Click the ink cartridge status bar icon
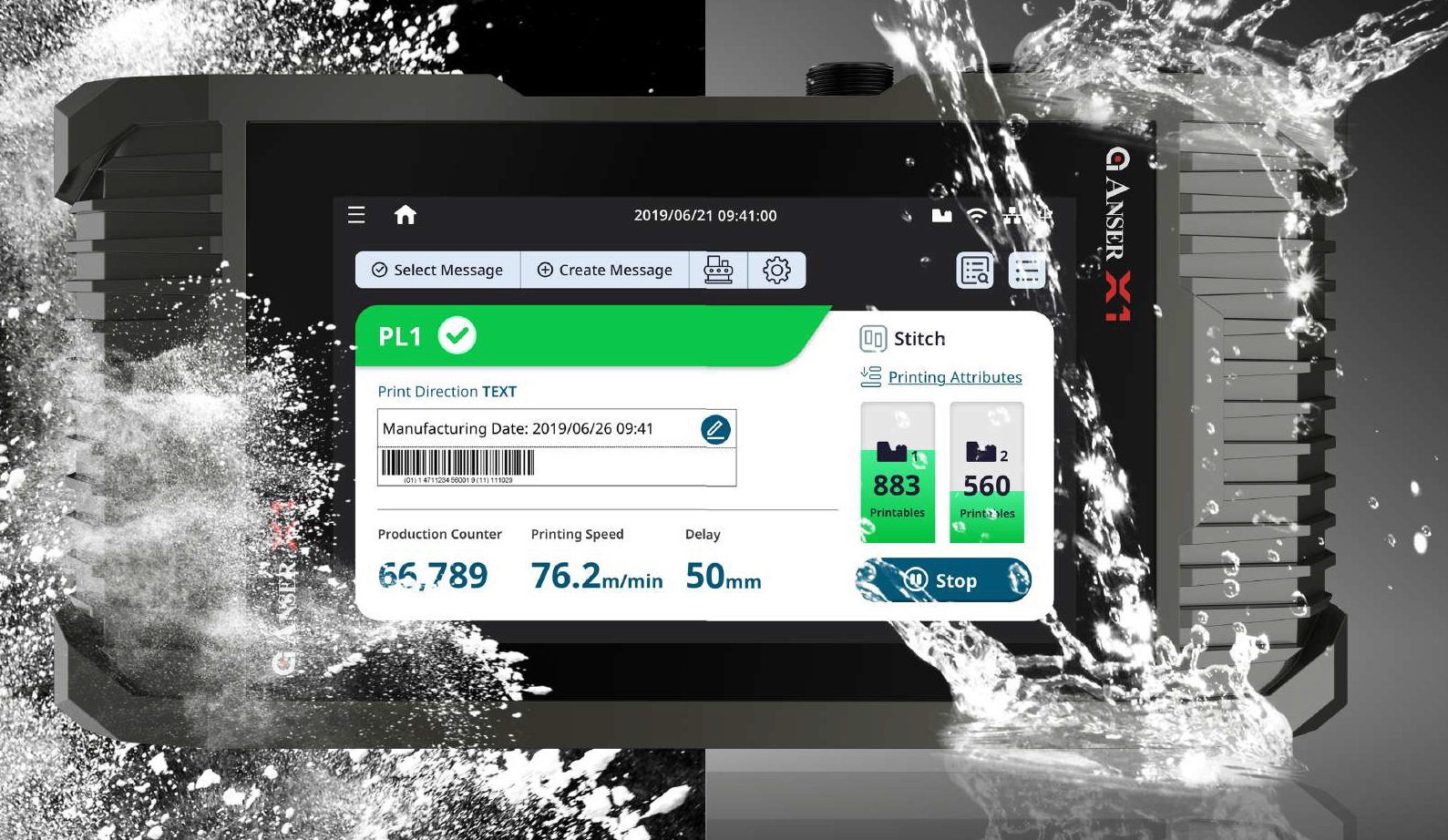The image size is (1448, 840). (x=941, y=216)
